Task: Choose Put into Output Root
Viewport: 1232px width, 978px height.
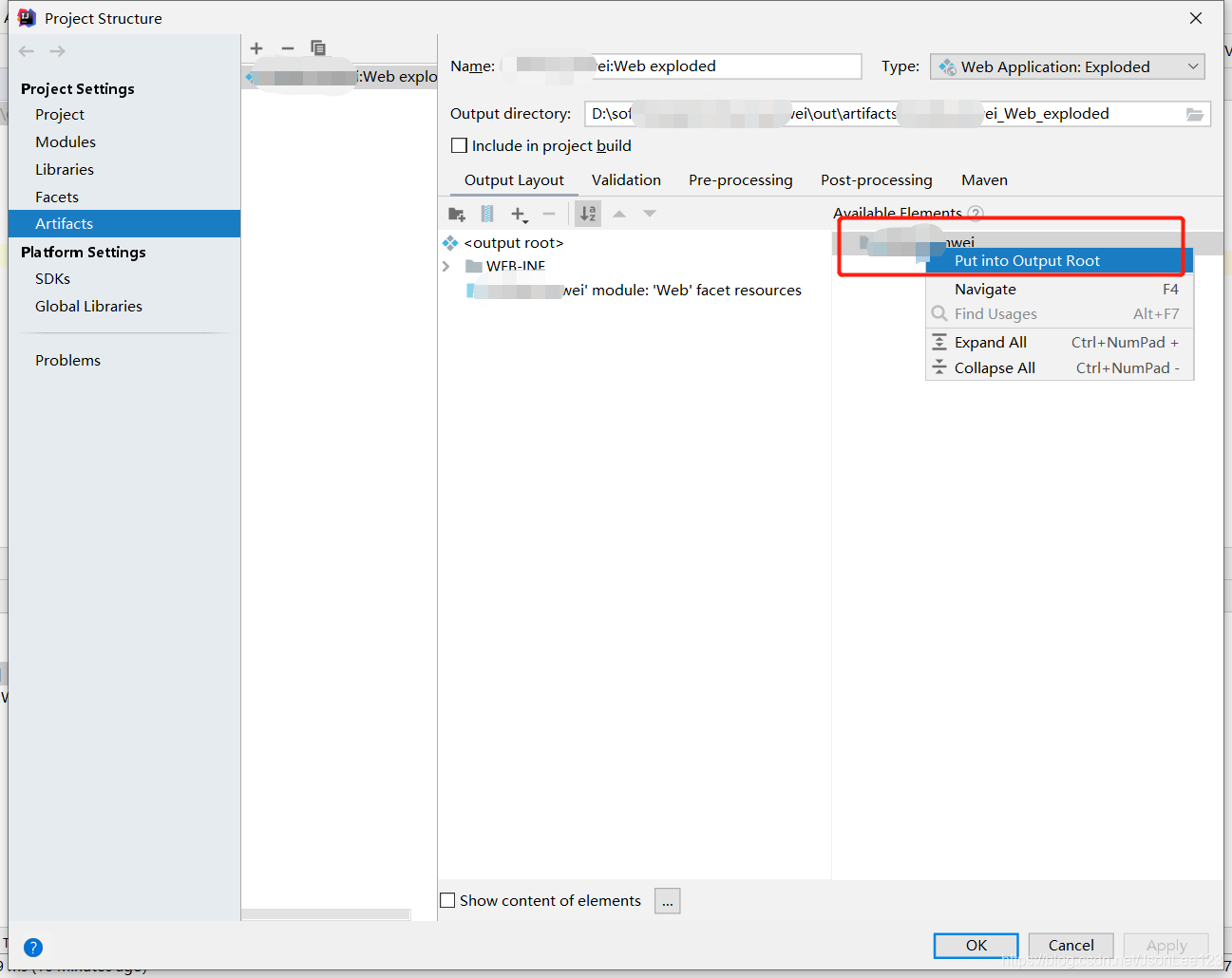Action: pyautogui.click(x=1059, y=261)
